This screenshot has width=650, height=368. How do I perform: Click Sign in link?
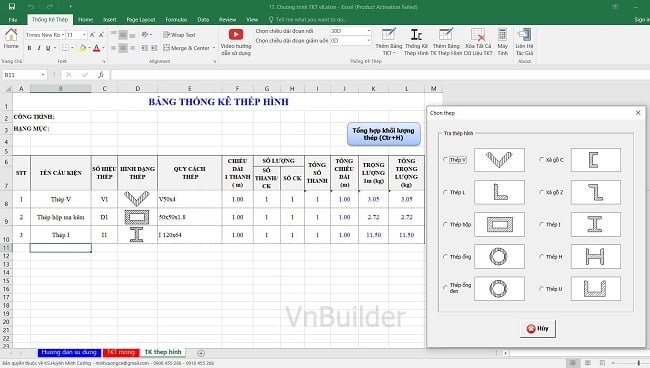point(641,19)
